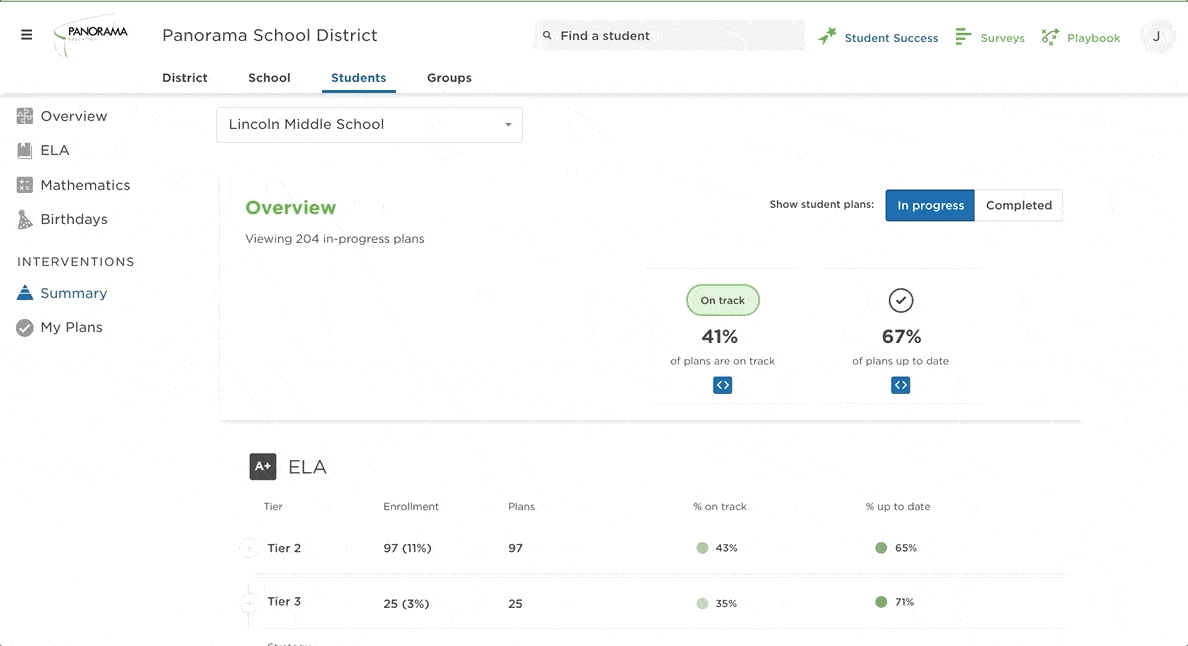Open the Playbook link
The height and width of the screenshot is (646, 1188).
1093,38
